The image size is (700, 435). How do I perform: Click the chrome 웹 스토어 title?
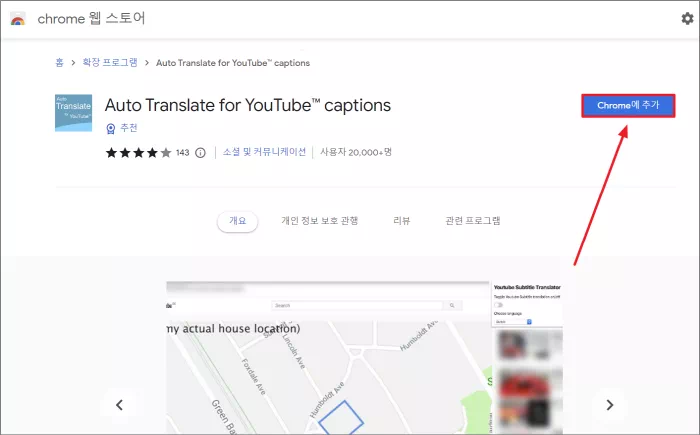point(91,18)
